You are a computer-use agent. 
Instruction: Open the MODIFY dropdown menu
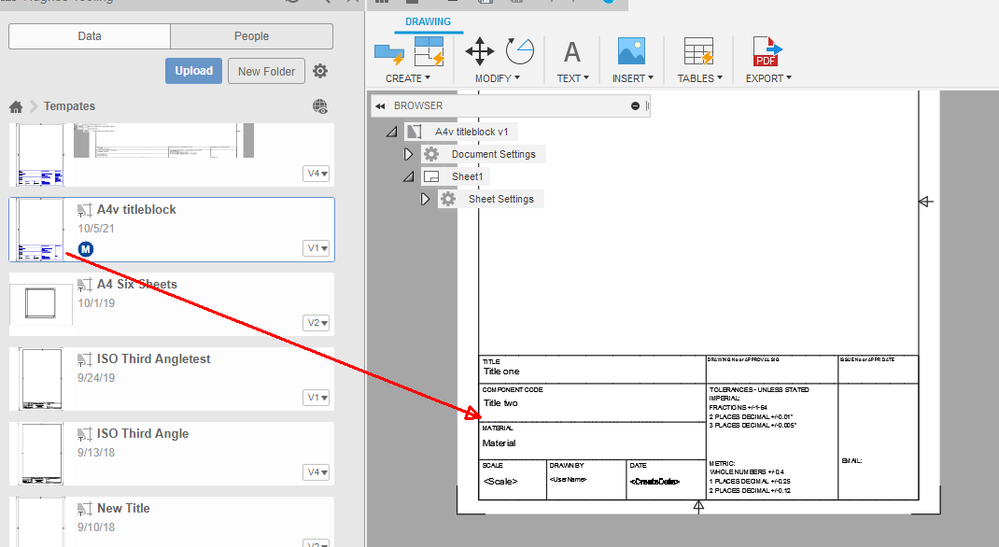(x=497, y=78)
